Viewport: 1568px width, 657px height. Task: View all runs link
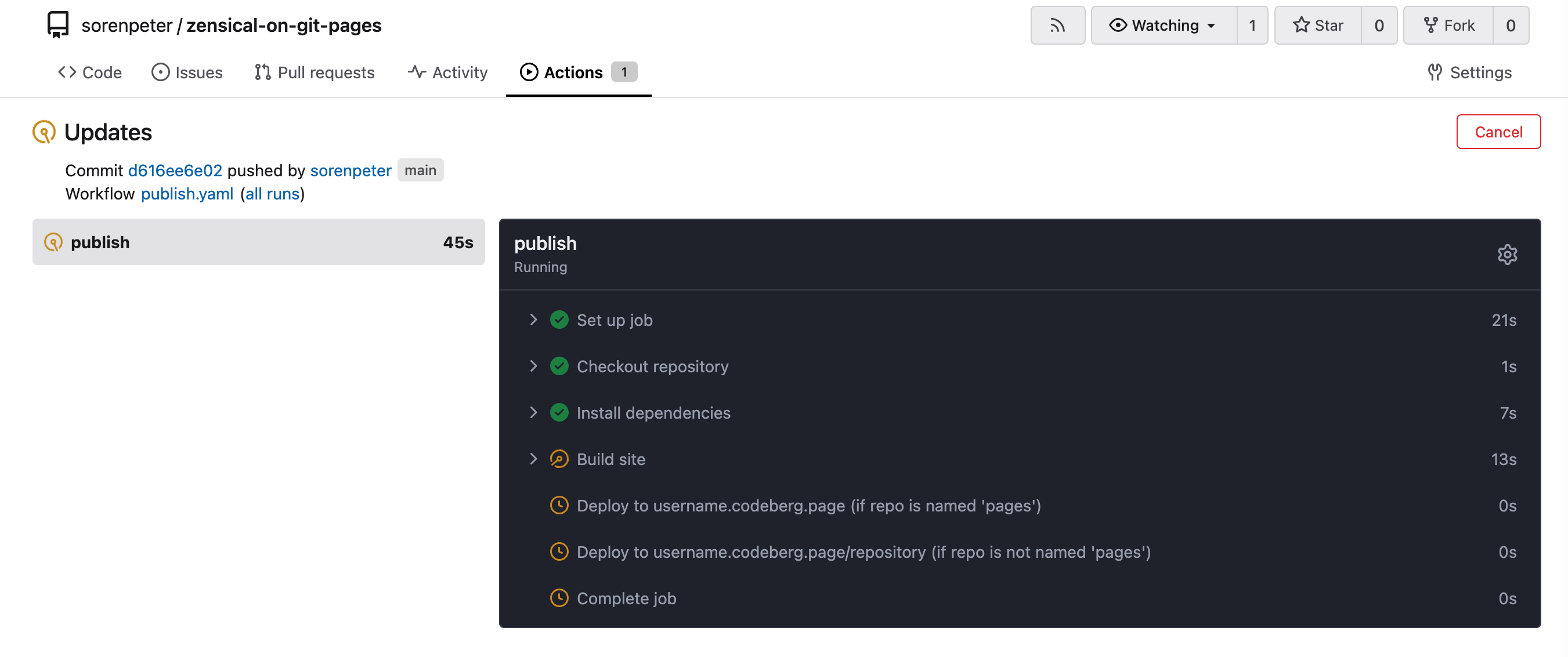click(x=272, y=194)
